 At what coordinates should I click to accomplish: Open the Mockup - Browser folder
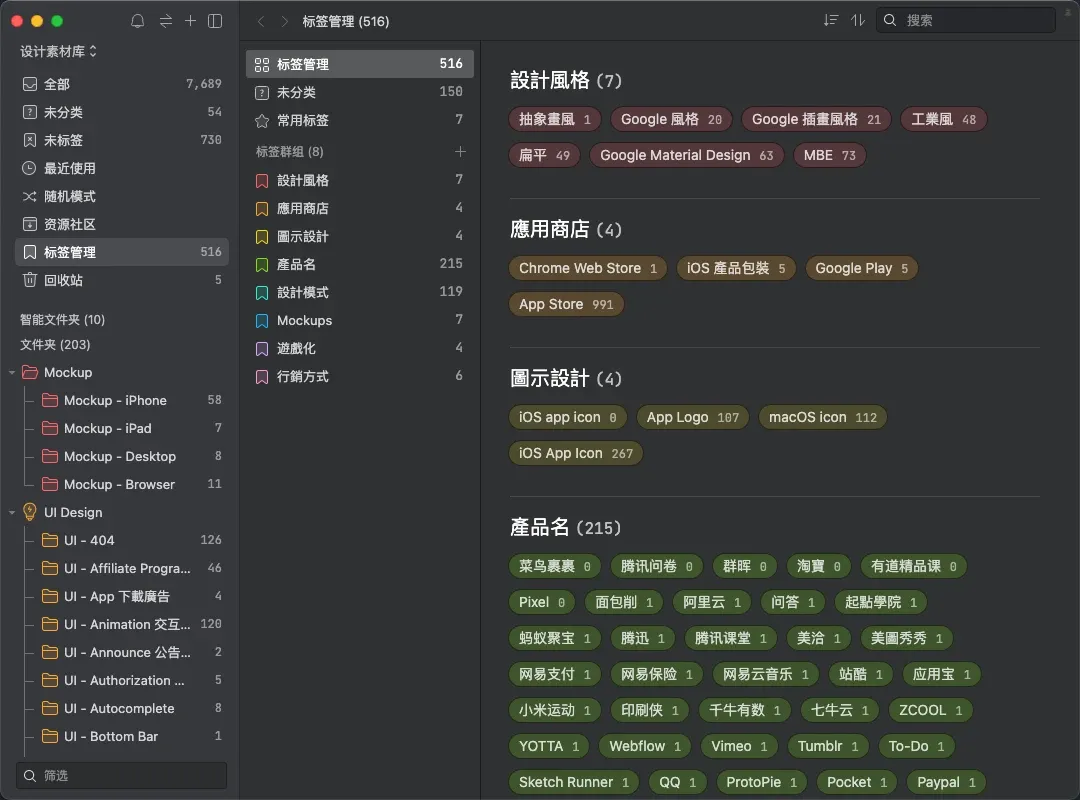coord(131,484)
